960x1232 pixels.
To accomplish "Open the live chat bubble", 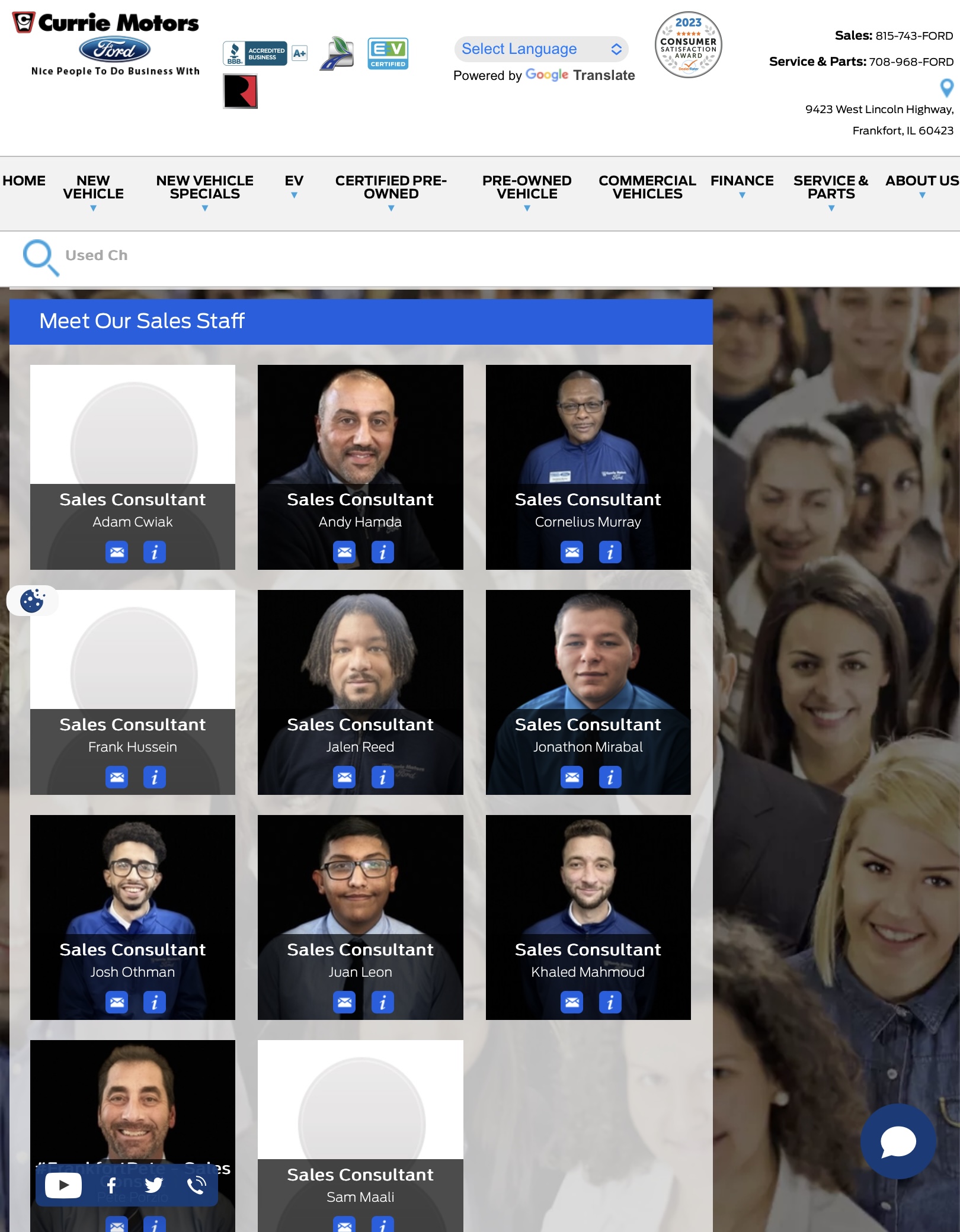I will coord(898,1141).
